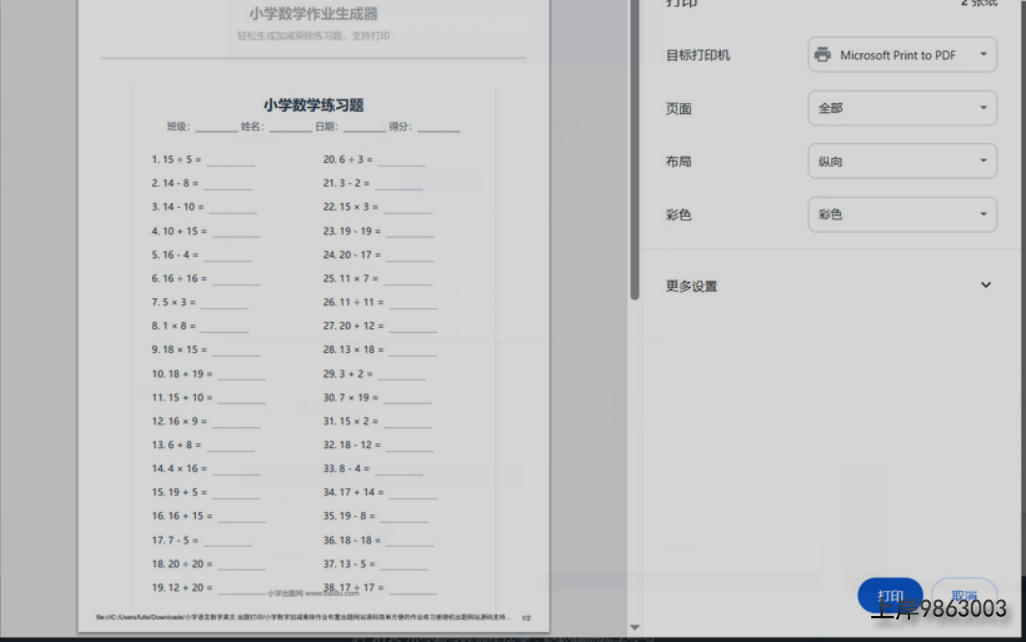The height and width of the screenshot is (642, 1026).
Task: Open the 布局 dropdown showing 纵向
Action: click(901, 161)
